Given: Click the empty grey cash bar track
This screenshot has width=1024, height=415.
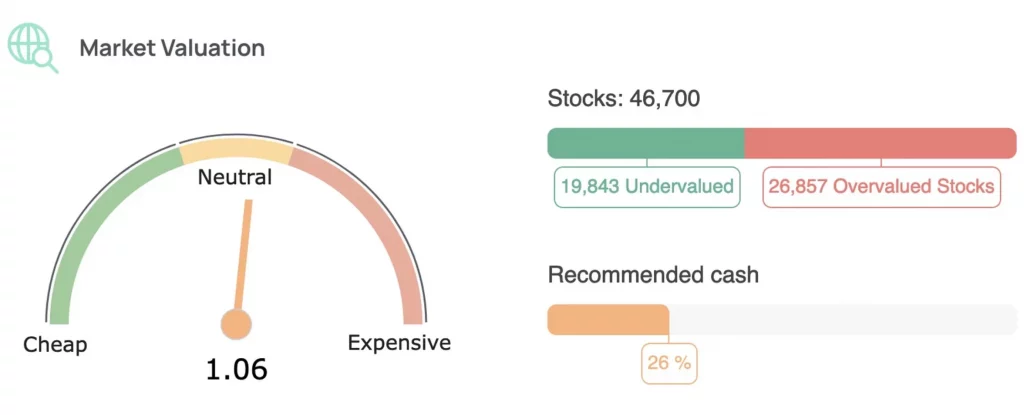Looking at the screenshot, I should 842,320.
